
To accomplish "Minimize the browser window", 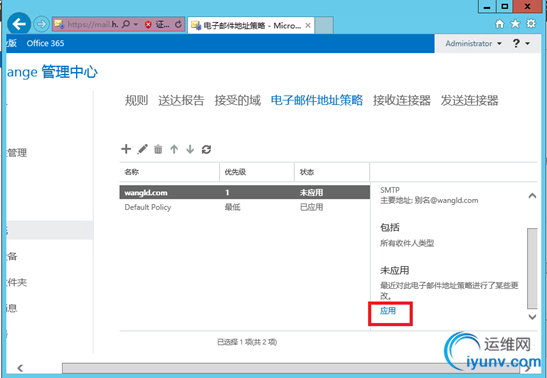I will click(x=487, y=6).
